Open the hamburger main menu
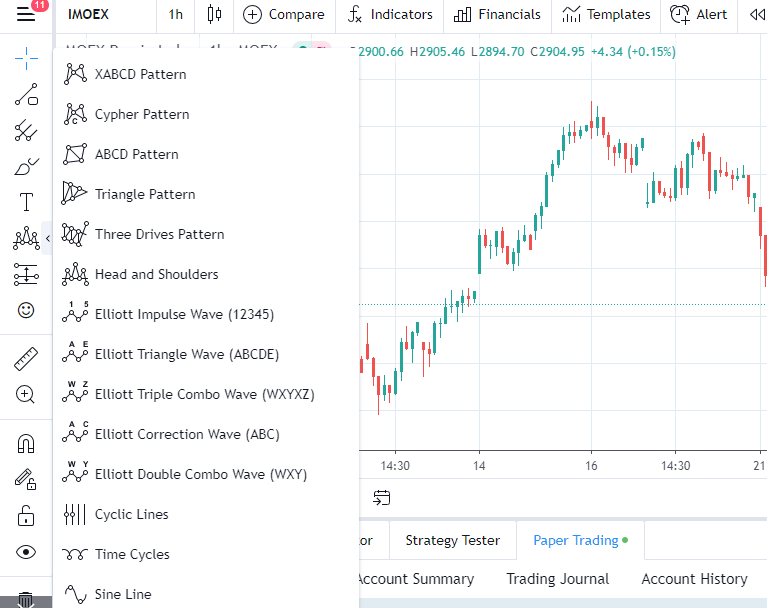 [x=26, y=15]
